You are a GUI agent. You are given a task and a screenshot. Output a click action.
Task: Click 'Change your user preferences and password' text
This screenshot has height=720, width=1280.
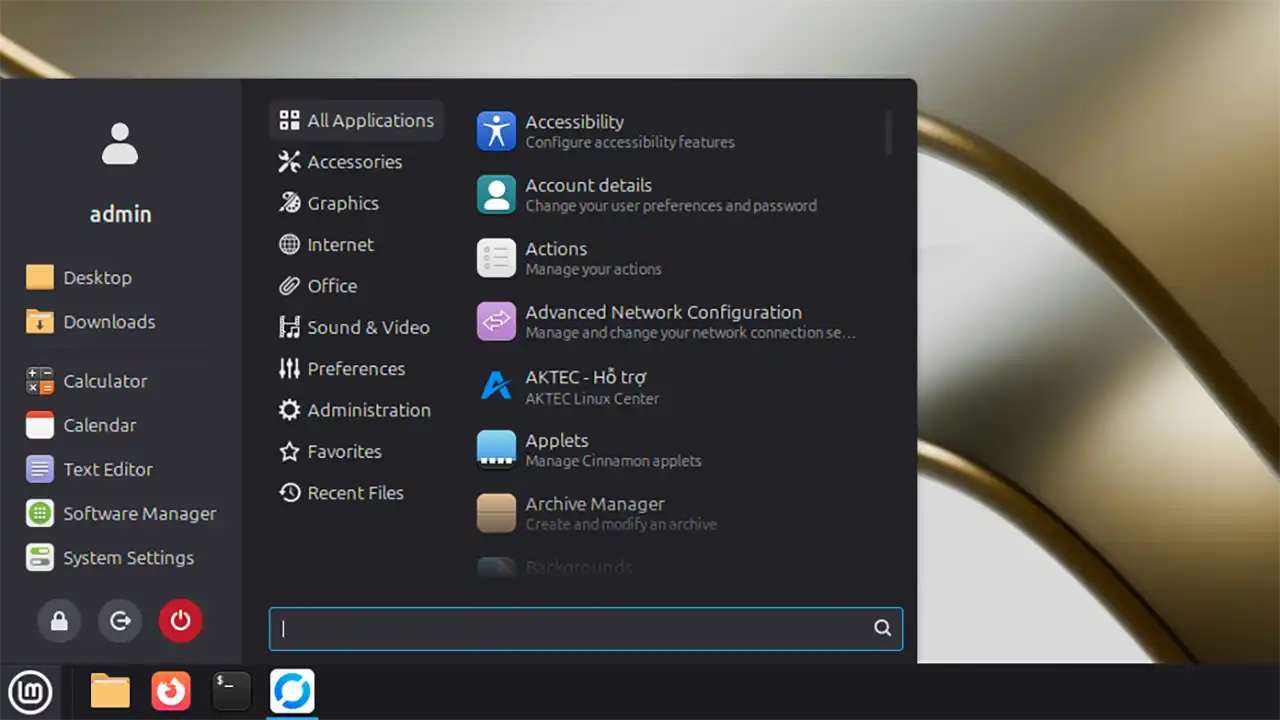(671, 206)
